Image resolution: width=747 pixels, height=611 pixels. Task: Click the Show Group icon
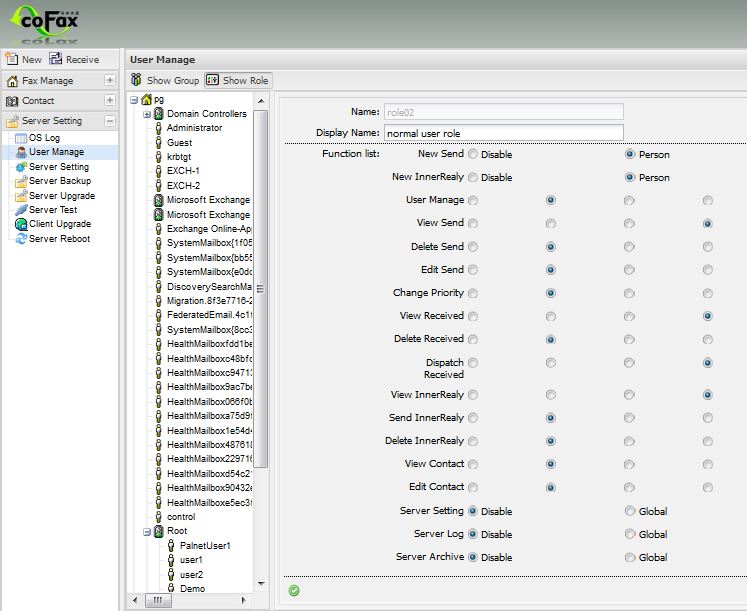point(136,80)
